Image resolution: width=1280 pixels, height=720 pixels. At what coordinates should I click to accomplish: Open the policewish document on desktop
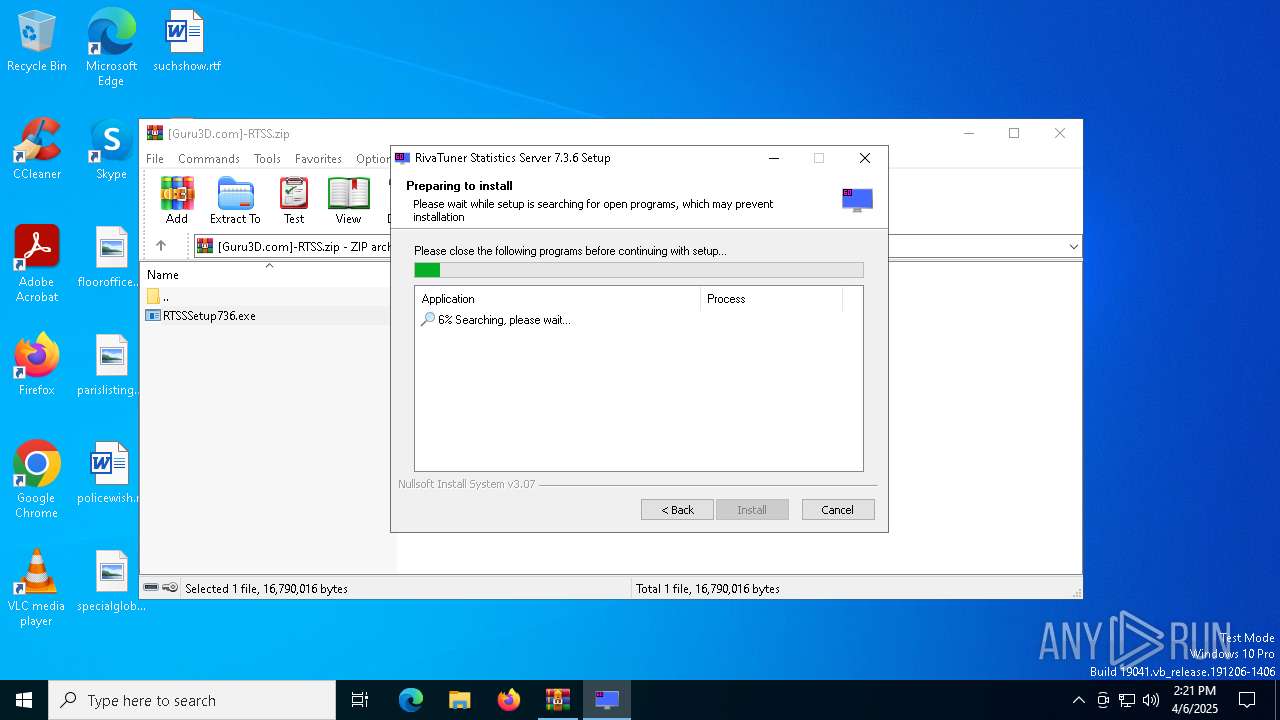click(x=111, y=473)
